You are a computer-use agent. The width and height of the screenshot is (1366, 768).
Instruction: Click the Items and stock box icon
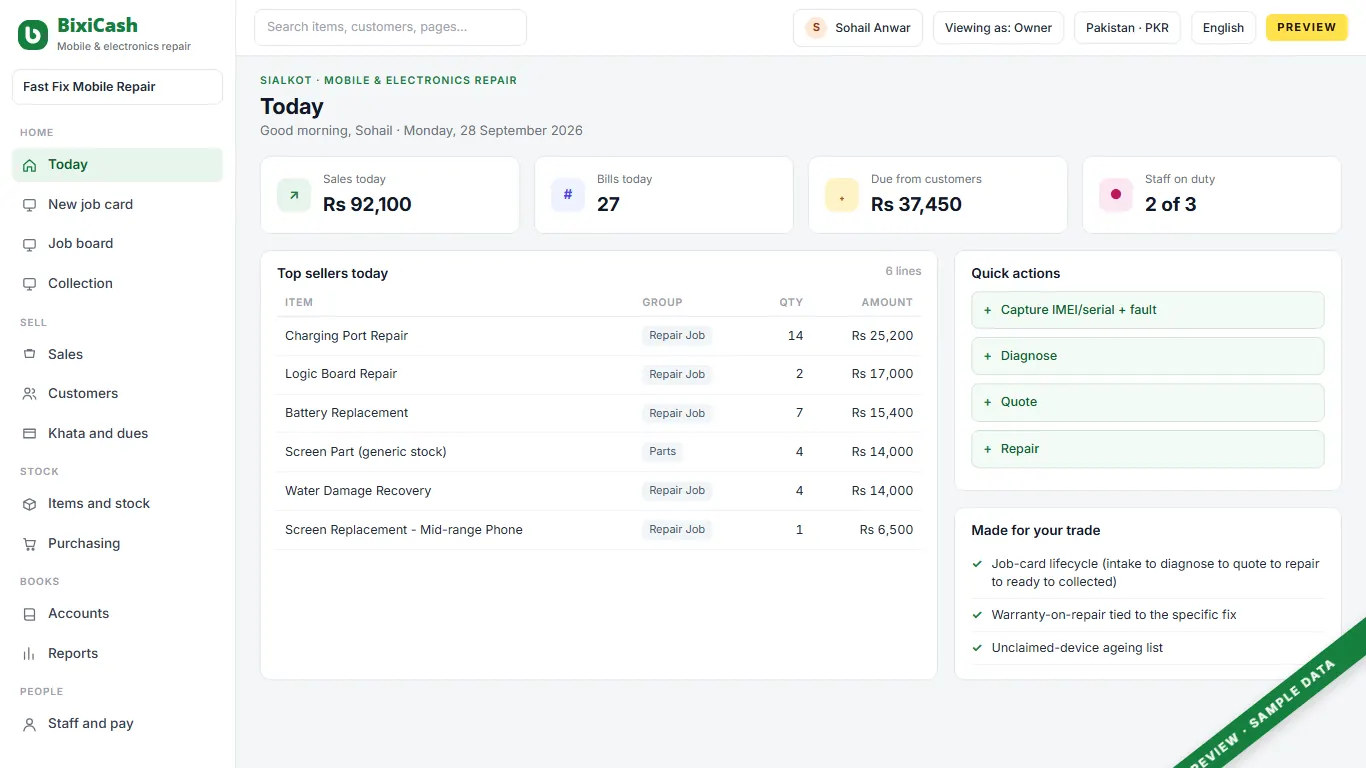[29, 504]
